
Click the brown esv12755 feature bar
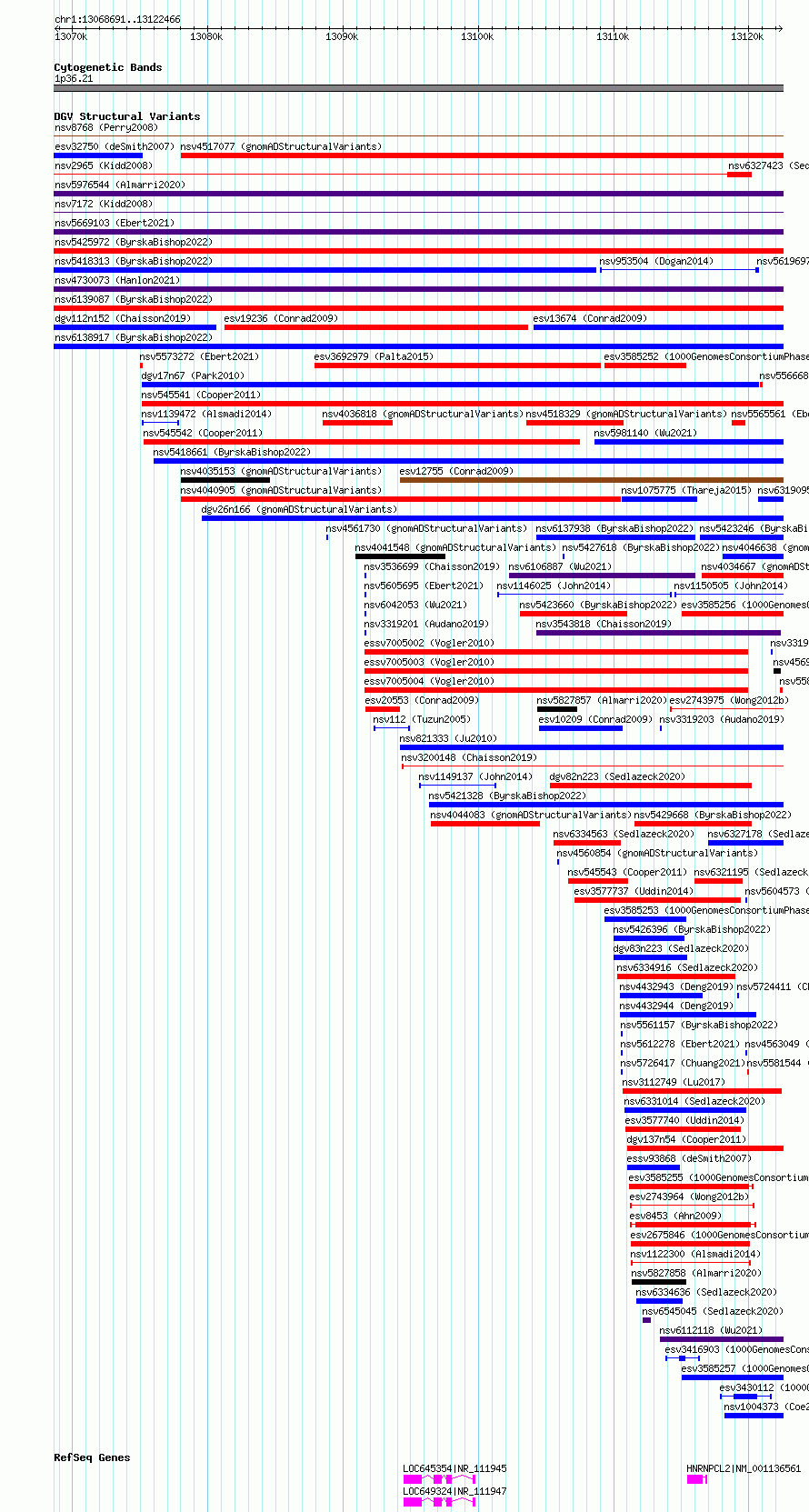(591, 480)
